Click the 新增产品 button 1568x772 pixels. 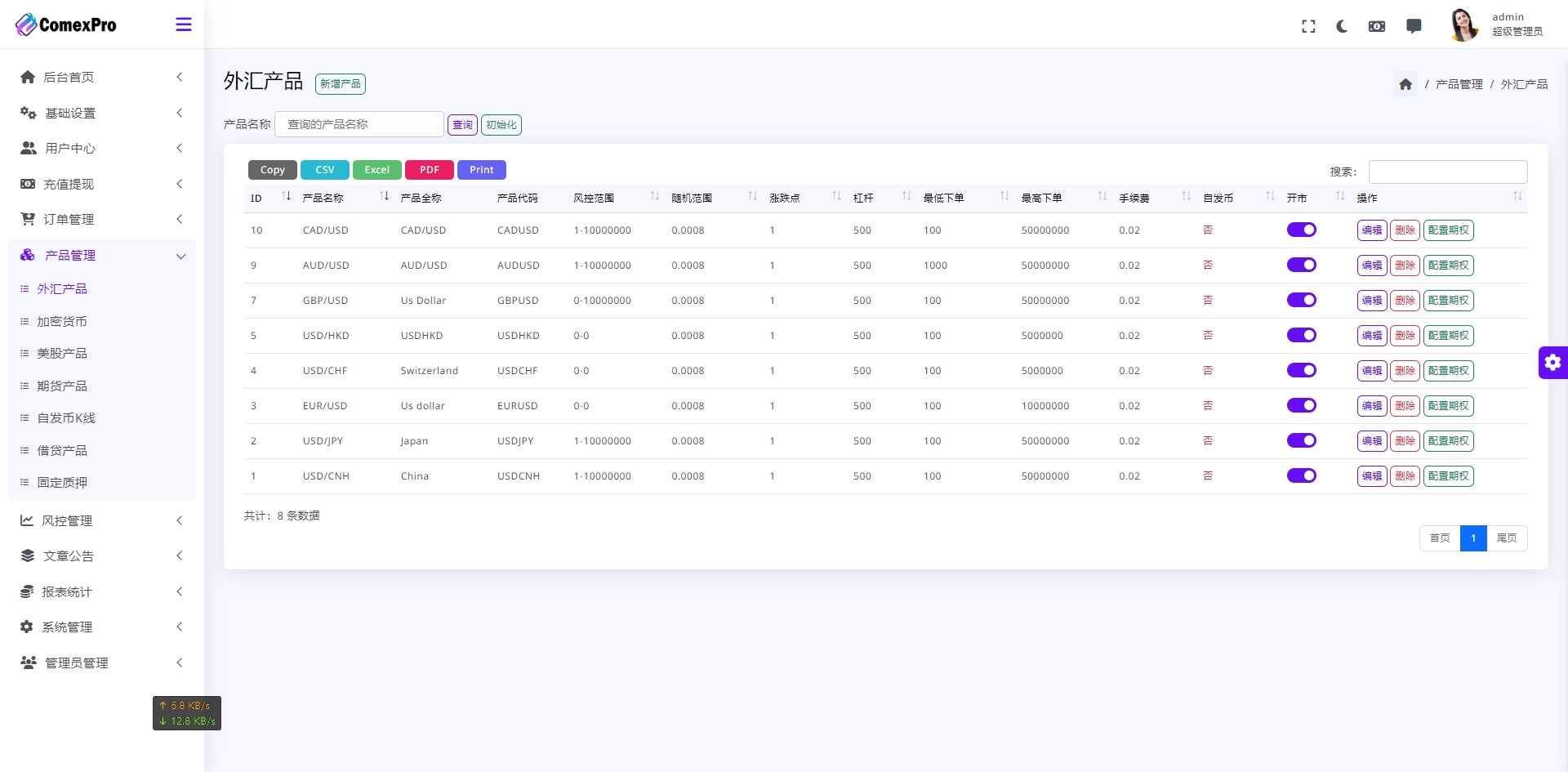pyautogui.click(x=340, y=84)
